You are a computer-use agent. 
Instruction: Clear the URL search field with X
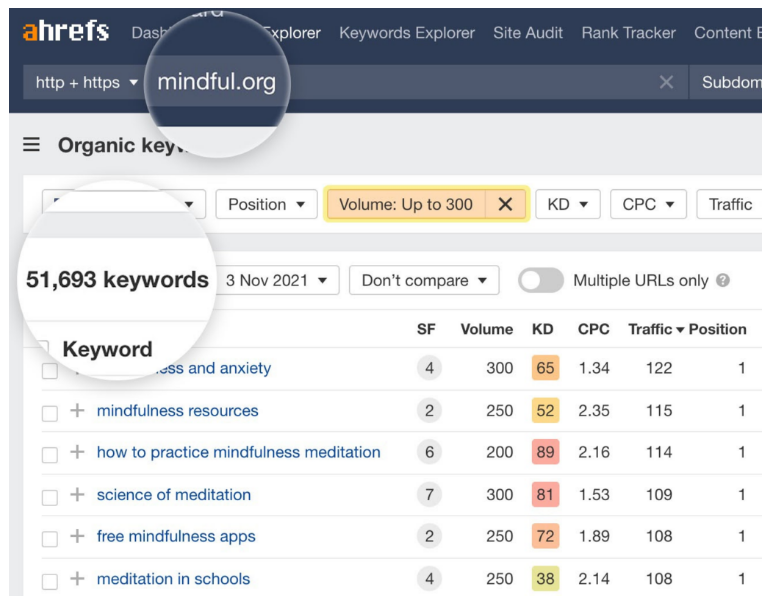tap(666, 82)
